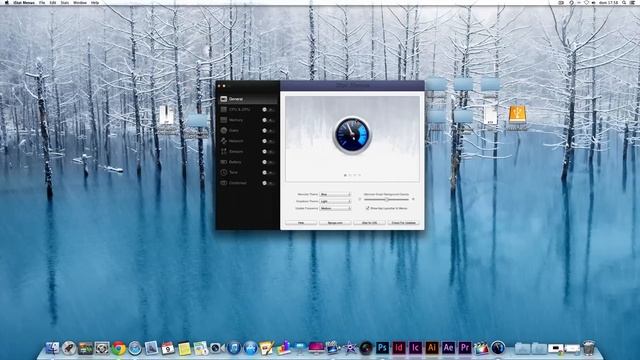
Task: Open Finder from the Dock
Action: [53, 348]
